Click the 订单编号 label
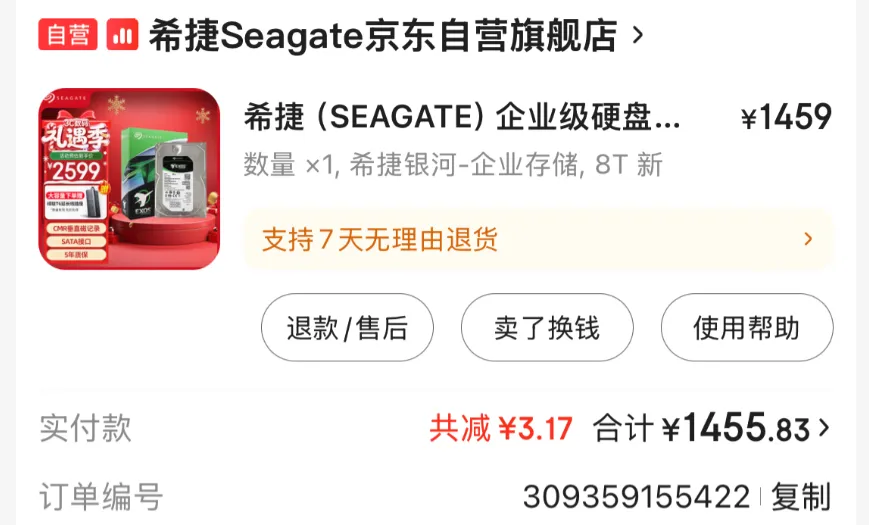The width and height of the screenshot is (869, 525). pos(101,496)
